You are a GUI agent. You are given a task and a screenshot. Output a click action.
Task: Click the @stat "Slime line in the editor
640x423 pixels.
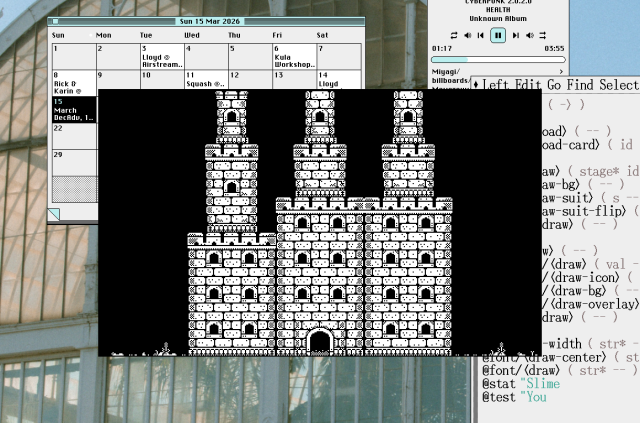[x=521, y=384]
